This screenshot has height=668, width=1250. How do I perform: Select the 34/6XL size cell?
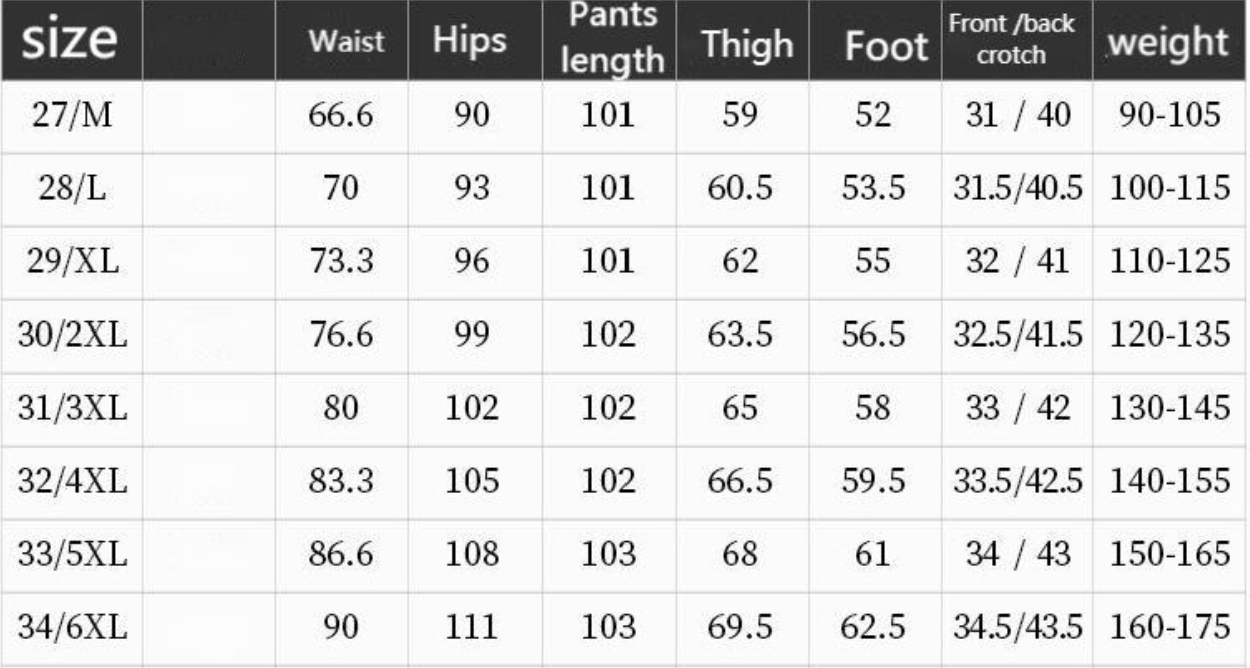(x=72, y=627)
